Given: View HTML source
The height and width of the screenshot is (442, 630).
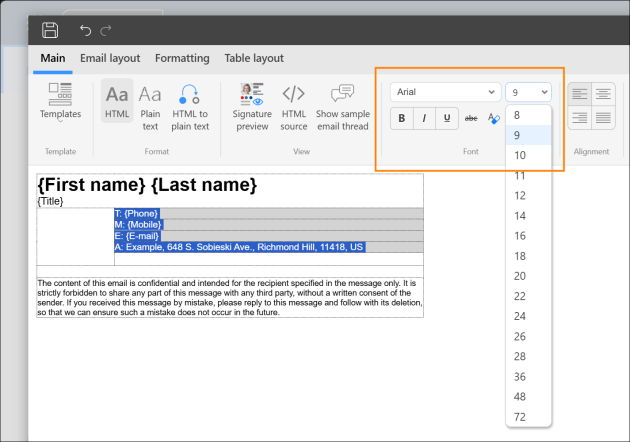Looking at the screenshot, I should (x=294, y=108).
